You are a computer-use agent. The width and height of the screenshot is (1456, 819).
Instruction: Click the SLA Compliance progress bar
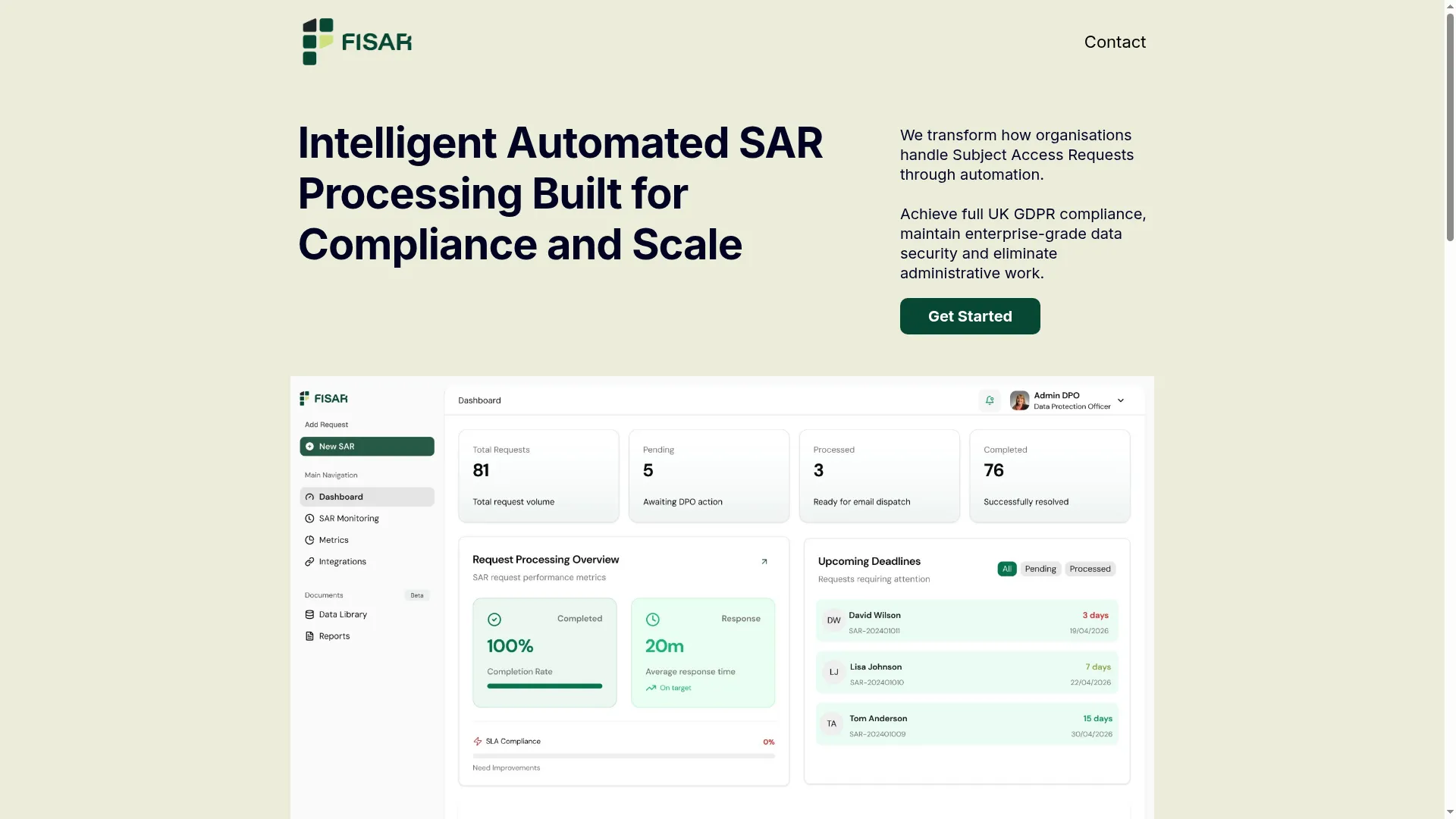(623, 756)
